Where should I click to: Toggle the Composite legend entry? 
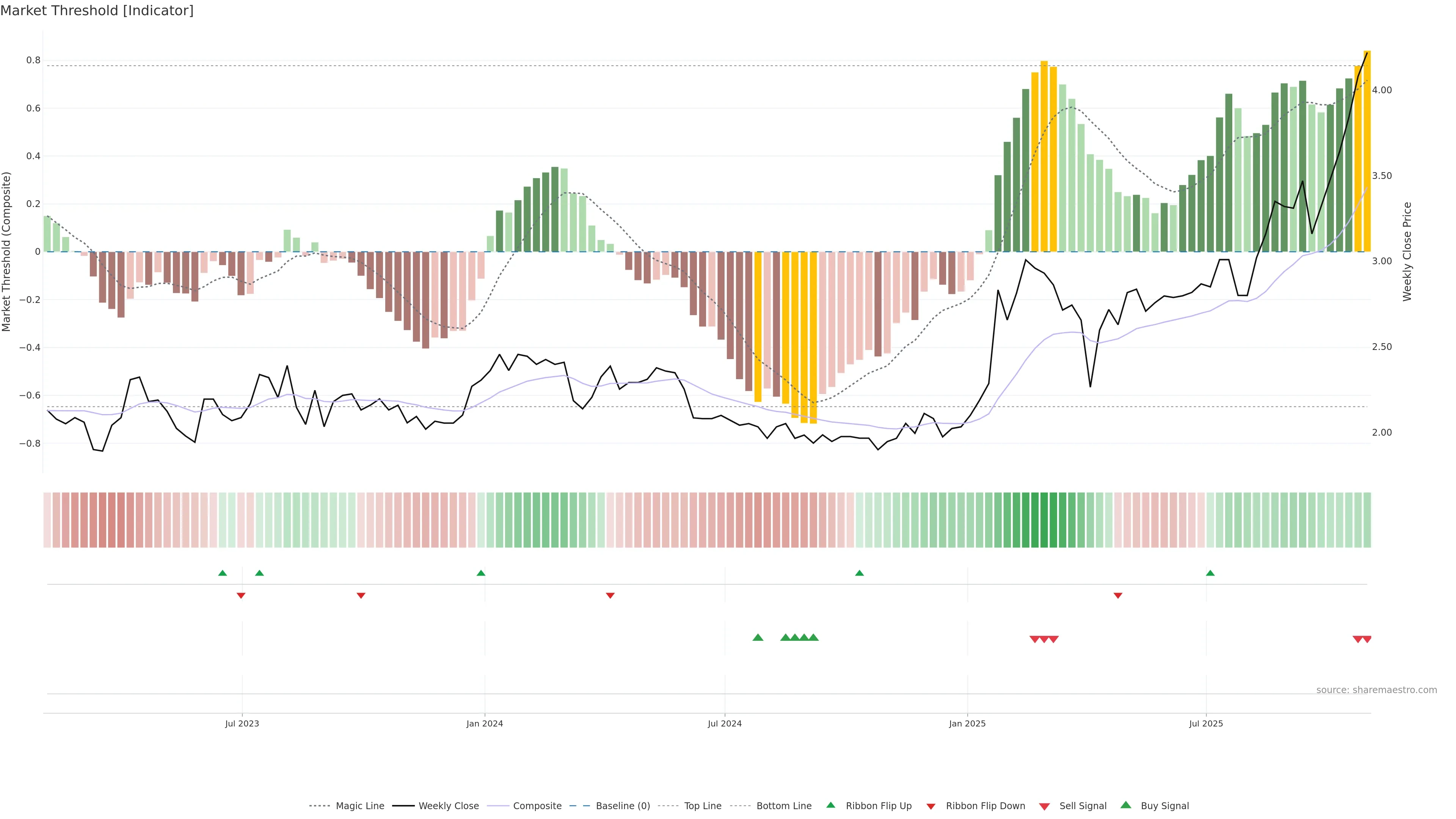(x=537, y=806)
